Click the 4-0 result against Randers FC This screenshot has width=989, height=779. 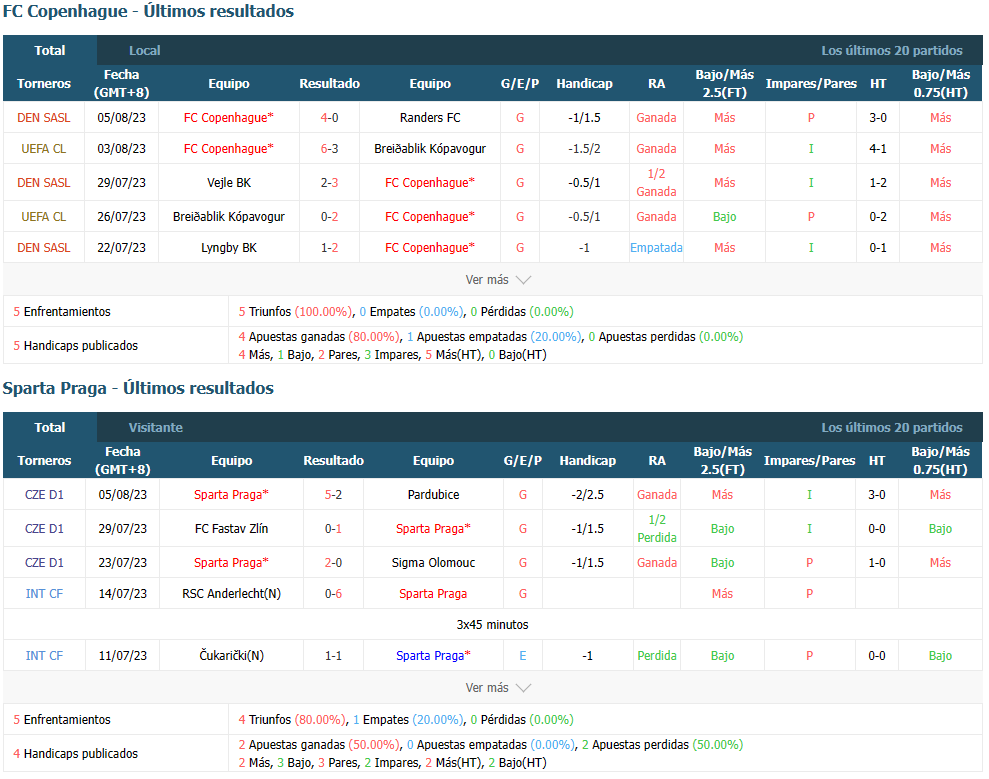coord(329,118)
